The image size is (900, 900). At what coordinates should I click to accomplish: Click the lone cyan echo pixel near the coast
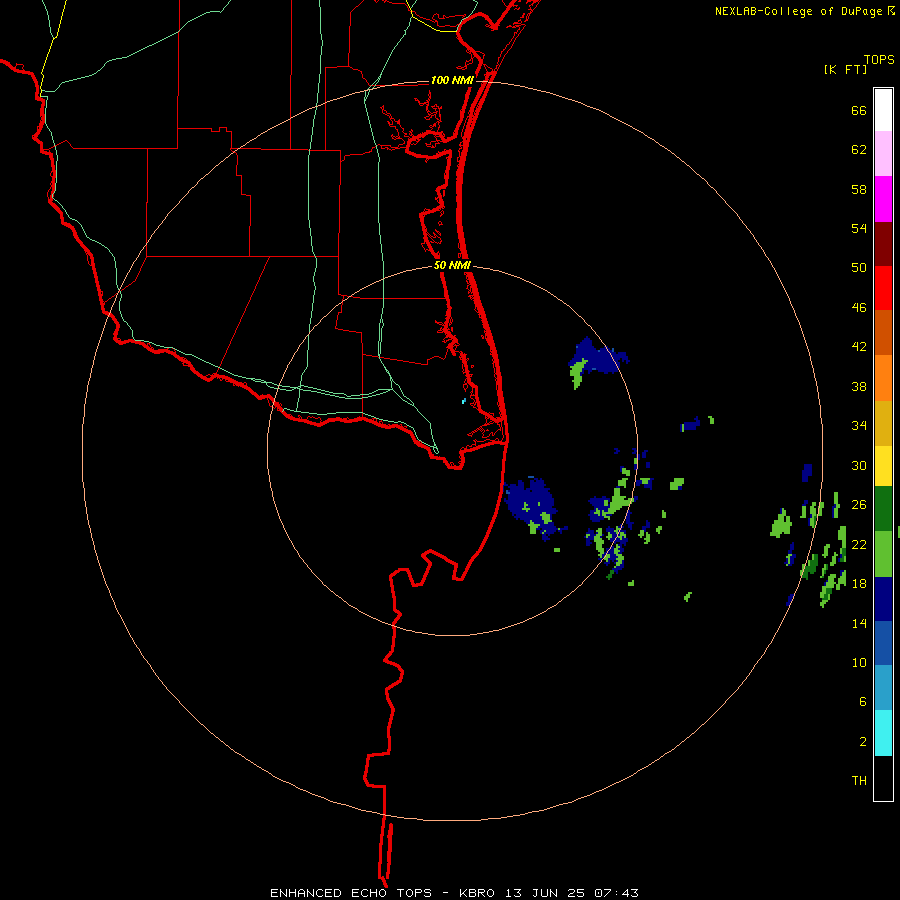pyautogui.click(x=464, y=401)
